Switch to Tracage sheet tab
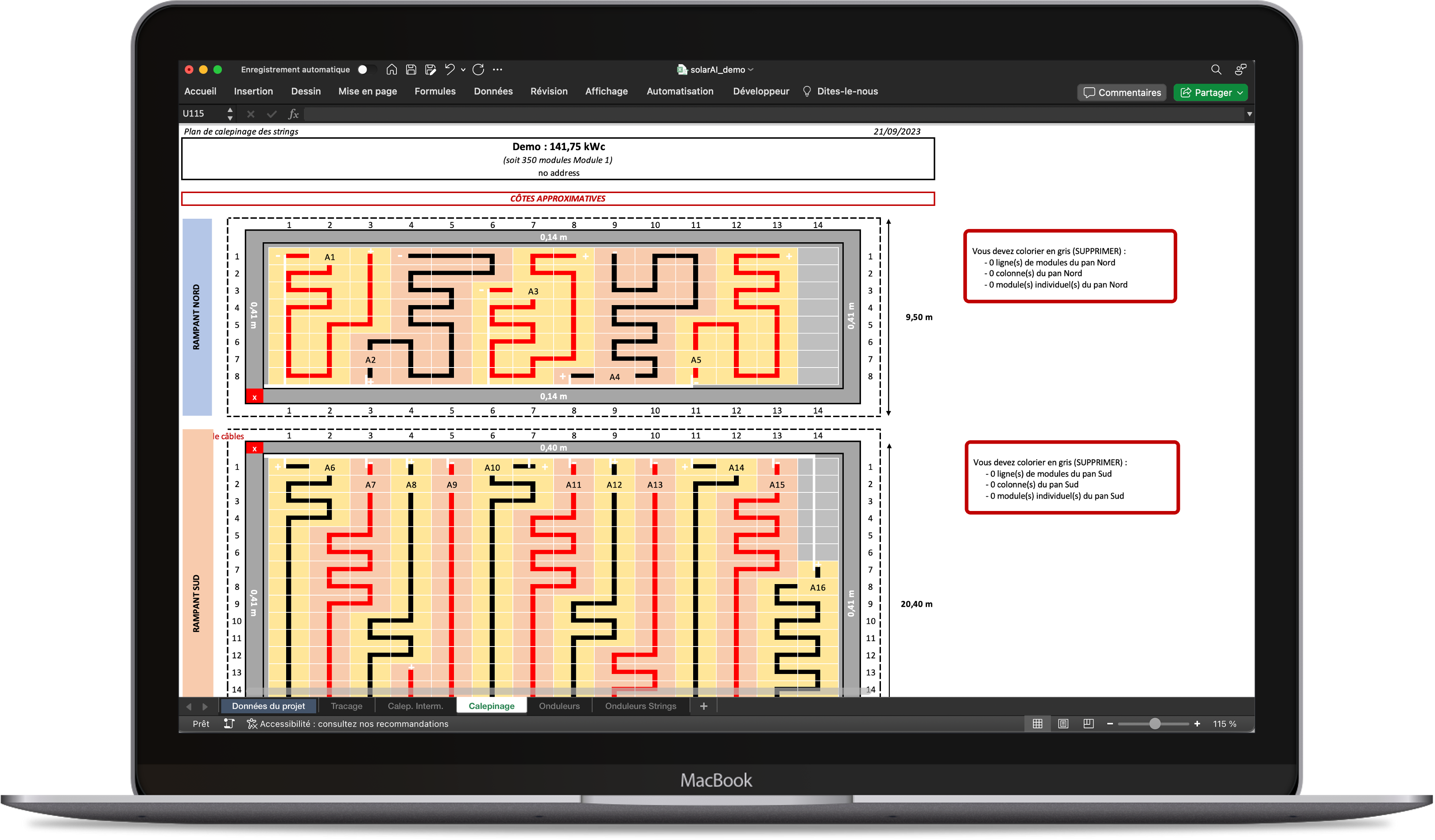Viewport: 1435px width, 840px height. [x=346, y=706]
